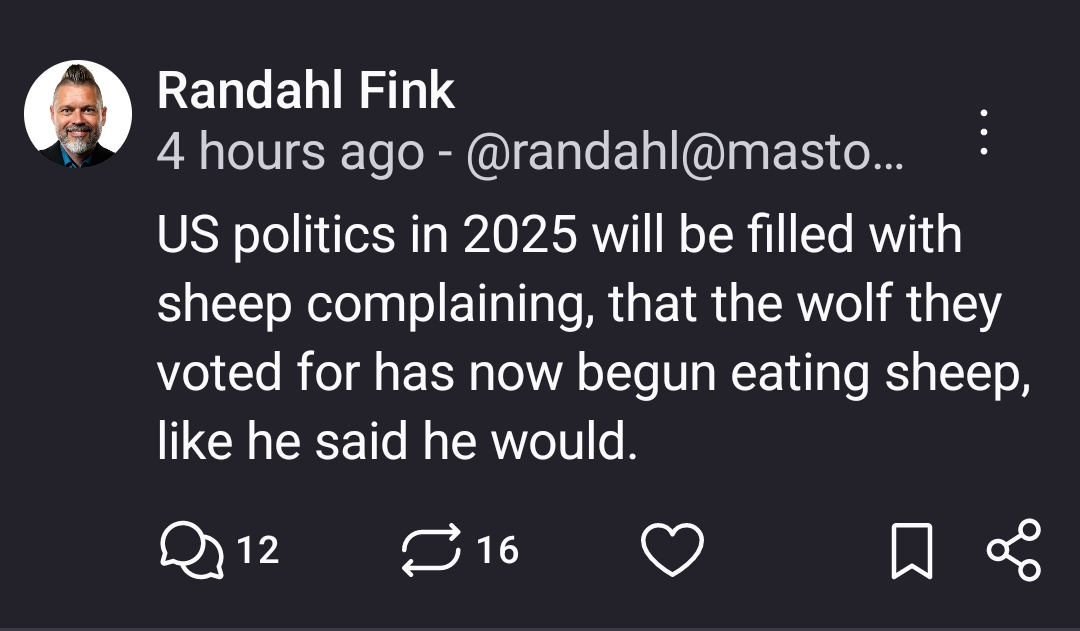Click the line beginning "sheep complaining"
Screen dimensions: 1080x631
pos(579,305)
